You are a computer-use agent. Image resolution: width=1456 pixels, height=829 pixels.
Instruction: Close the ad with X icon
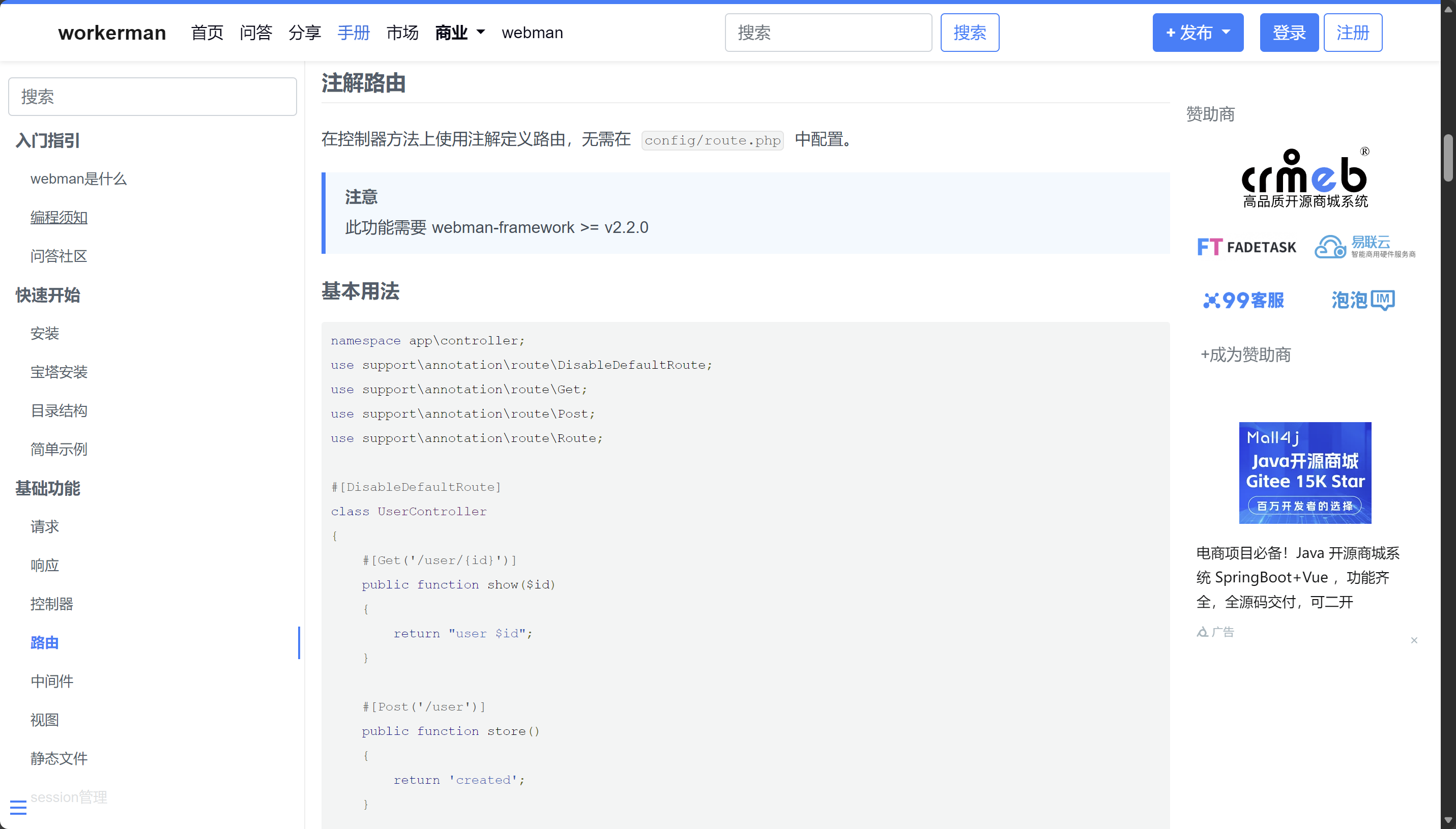point(1414,640)
